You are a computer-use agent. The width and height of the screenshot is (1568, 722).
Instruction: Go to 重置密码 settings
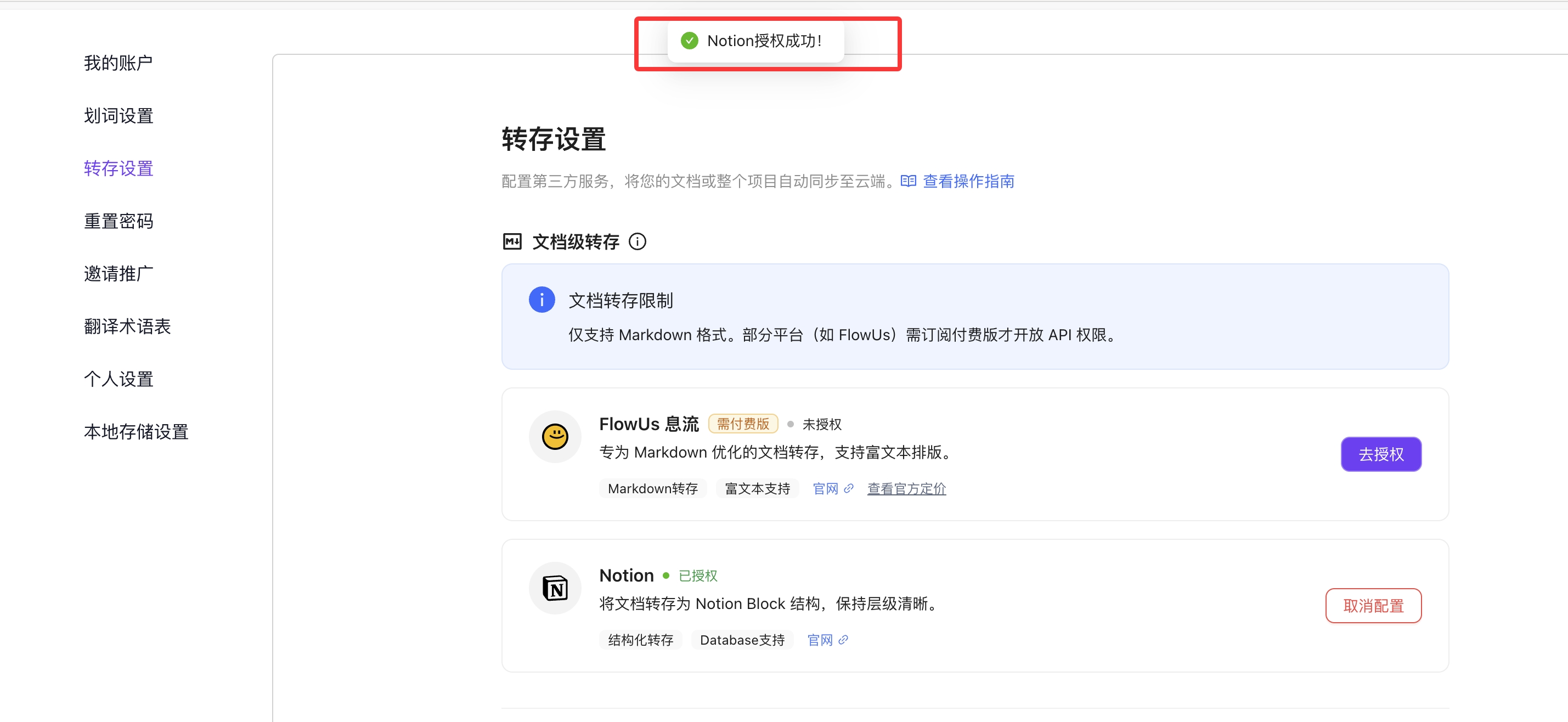pos(119,221)
